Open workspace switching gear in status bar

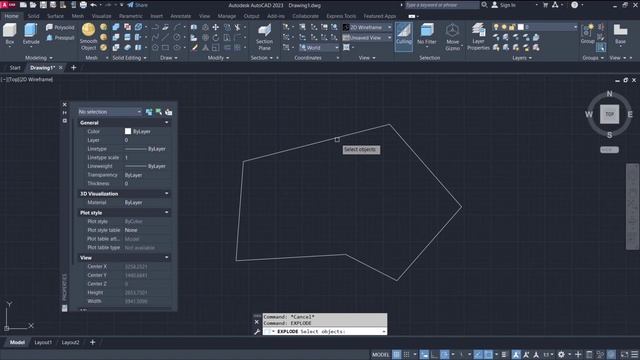click(x=562, y=355)
